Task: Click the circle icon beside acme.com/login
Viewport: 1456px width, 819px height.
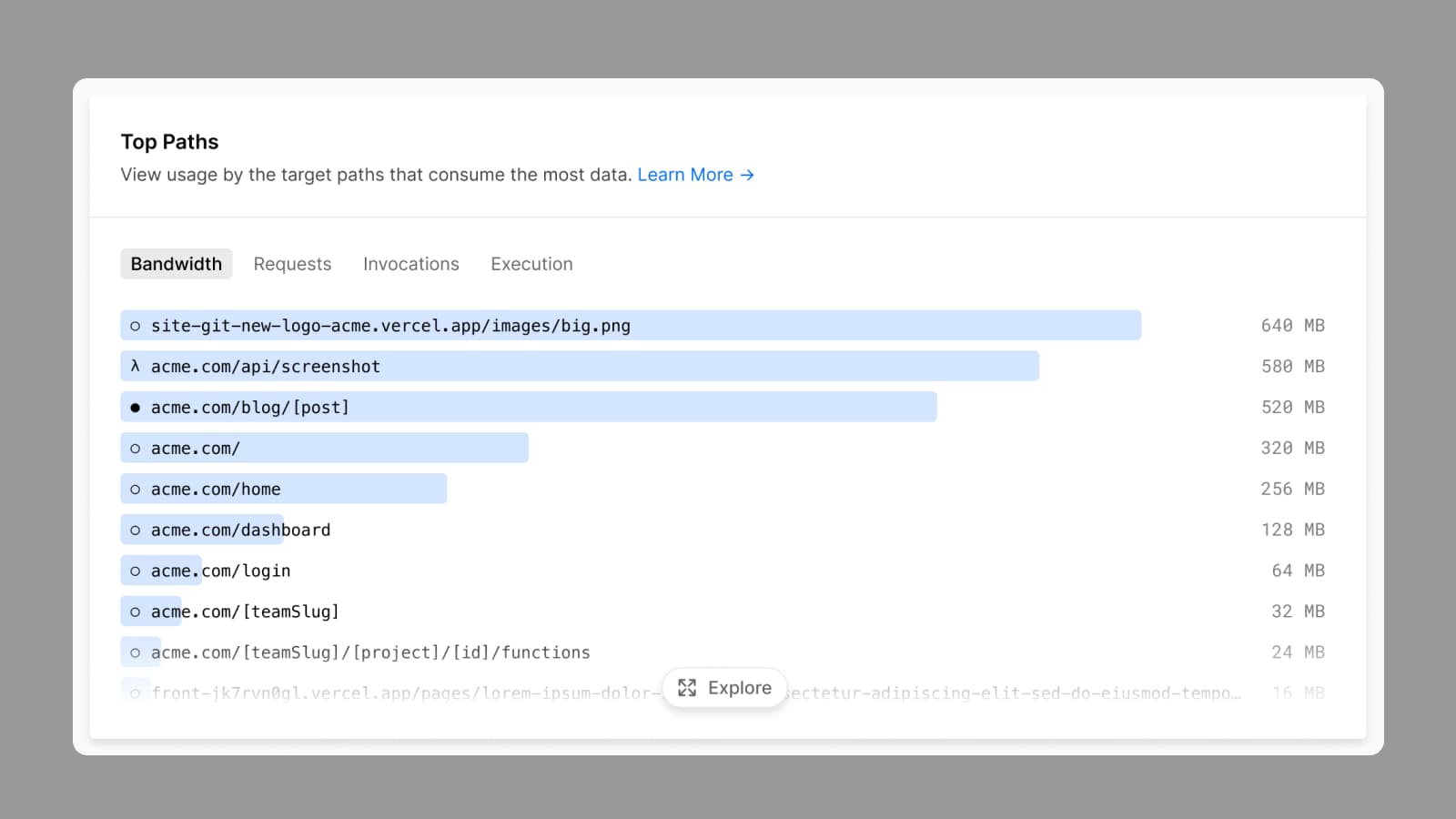Action: click(x=135, y=571)
